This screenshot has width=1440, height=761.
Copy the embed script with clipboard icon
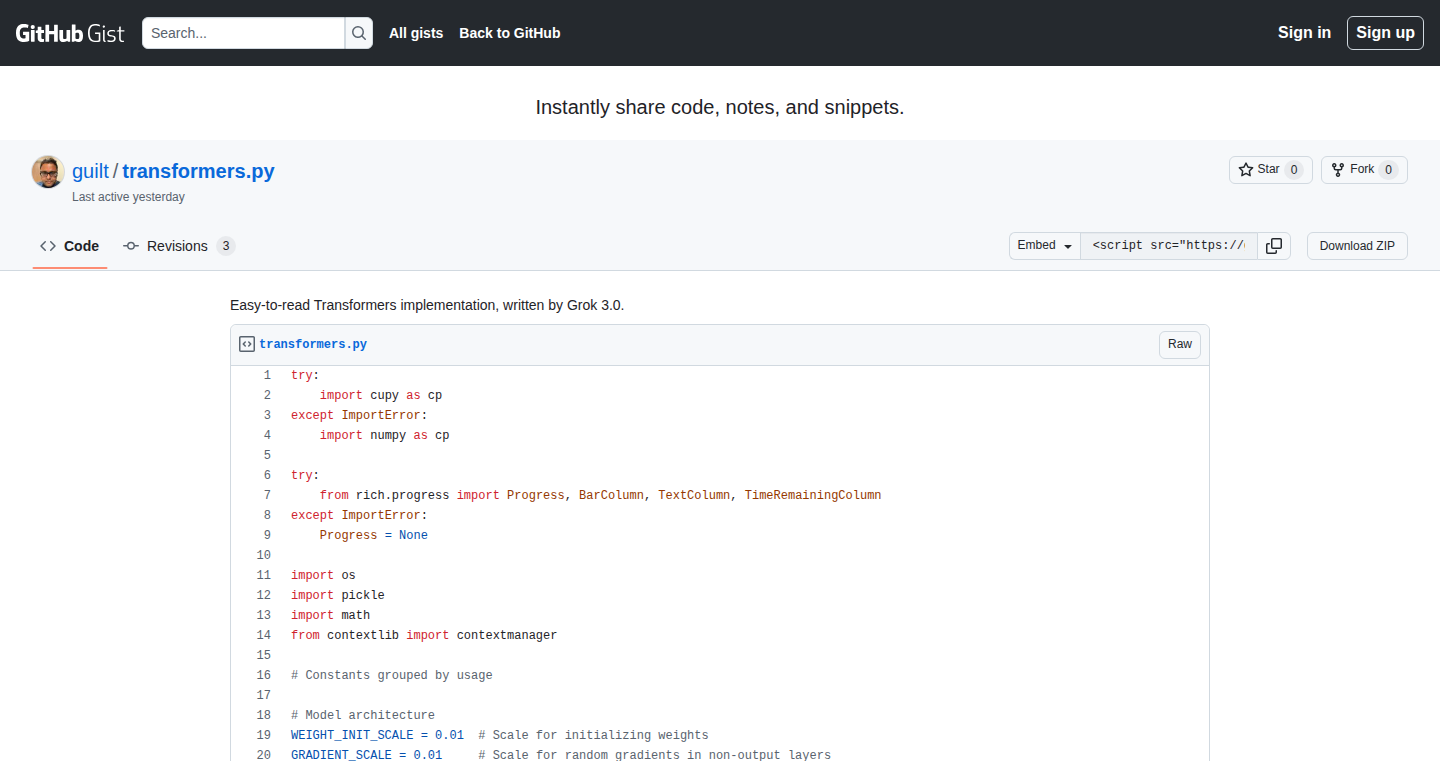[1274, 246]
